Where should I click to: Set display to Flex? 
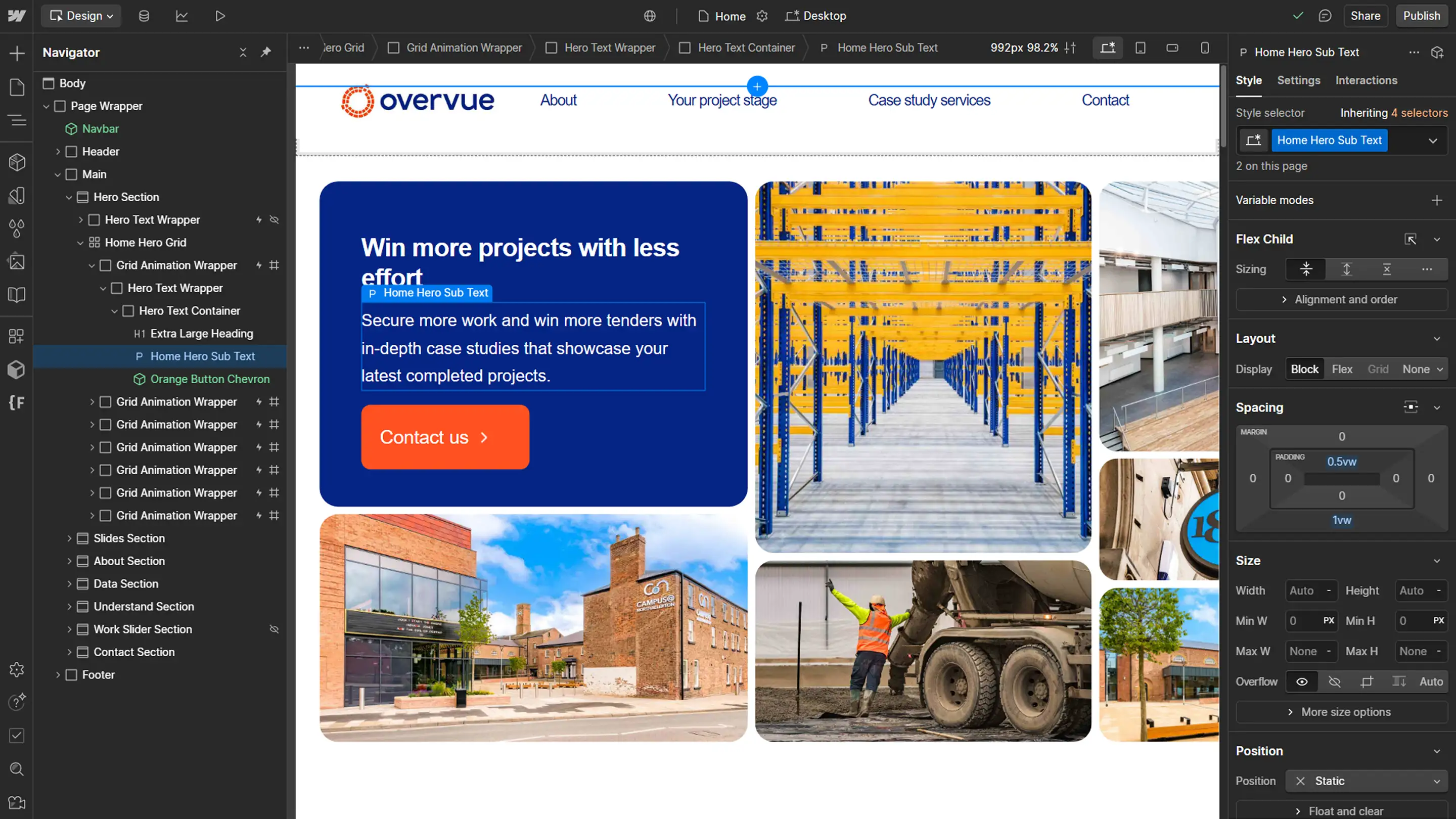click(1342, 369)
